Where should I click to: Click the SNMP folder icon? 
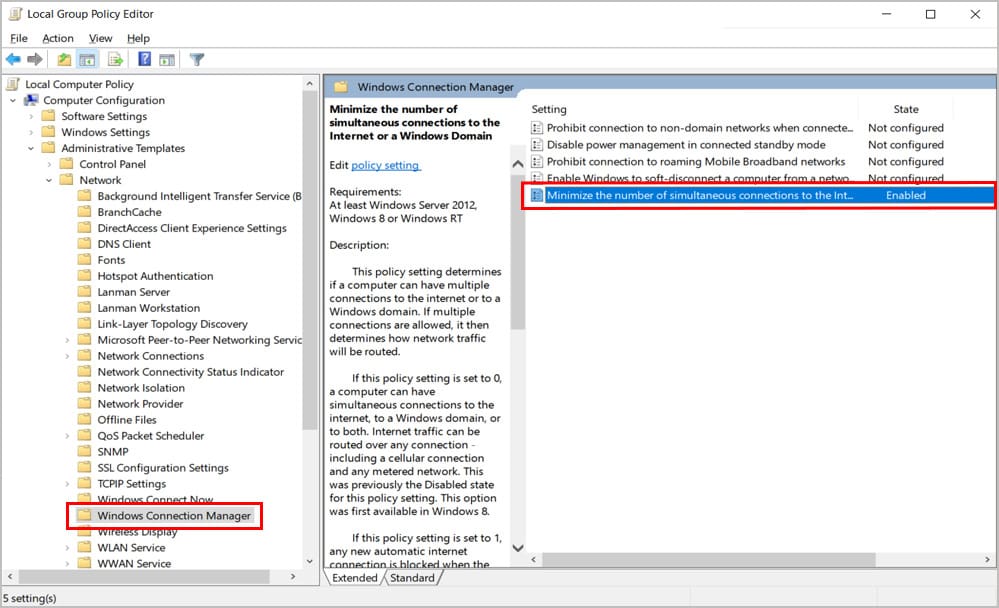(x=85, y=451)
